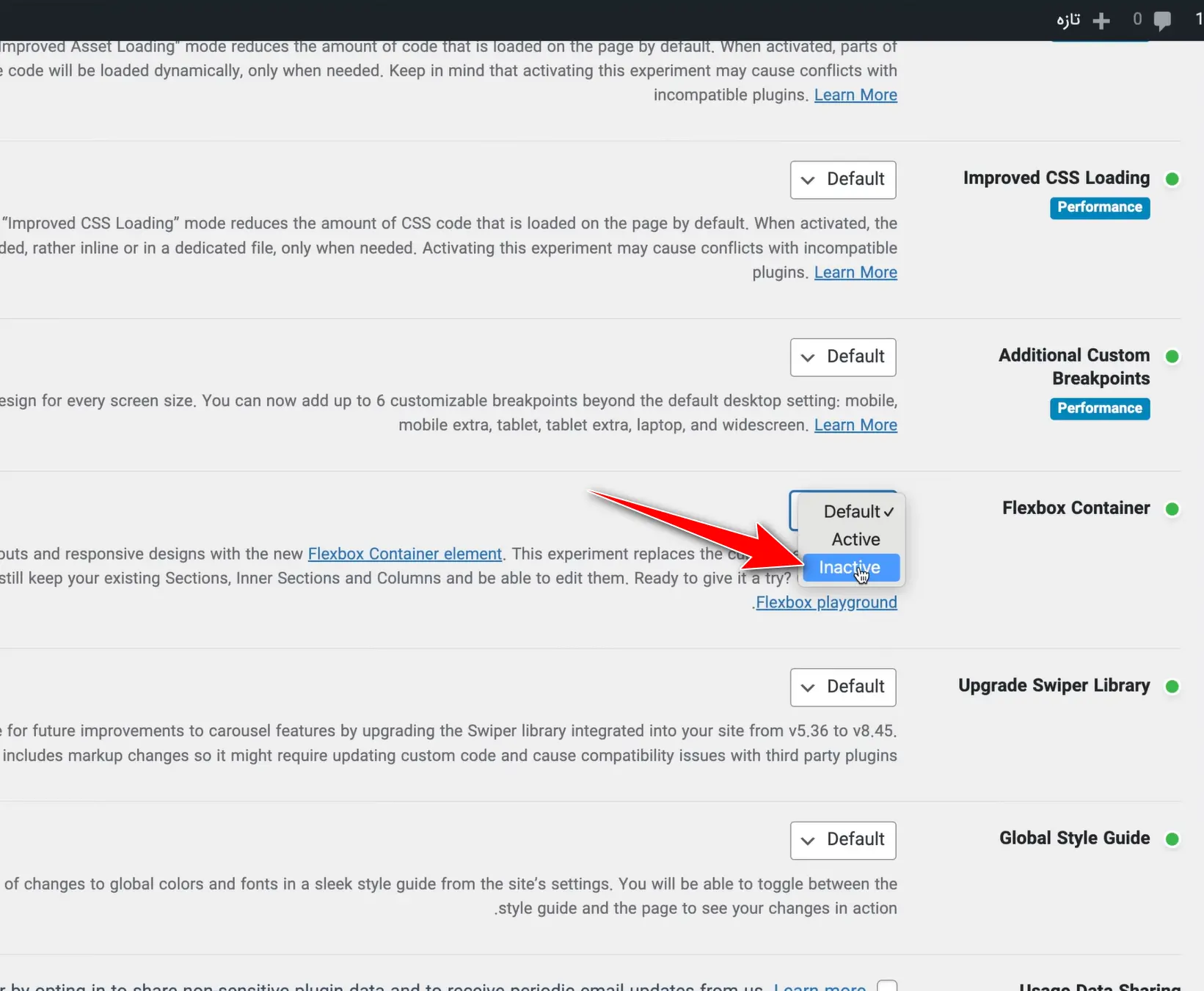This screenshot has width=1204, height=991.
Task: Open the Global Style Guide dropdown
Action: pos(843,840)
